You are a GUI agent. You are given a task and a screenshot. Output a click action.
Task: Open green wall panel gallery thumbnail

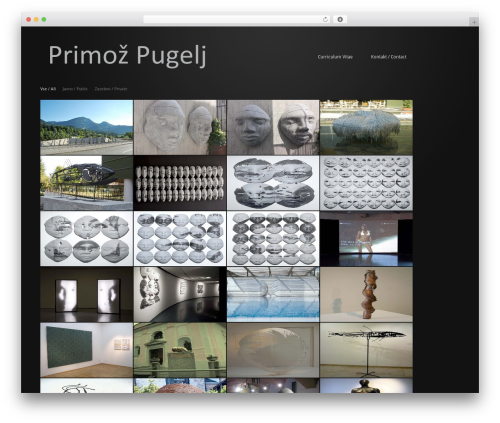[x=86, y=350]
